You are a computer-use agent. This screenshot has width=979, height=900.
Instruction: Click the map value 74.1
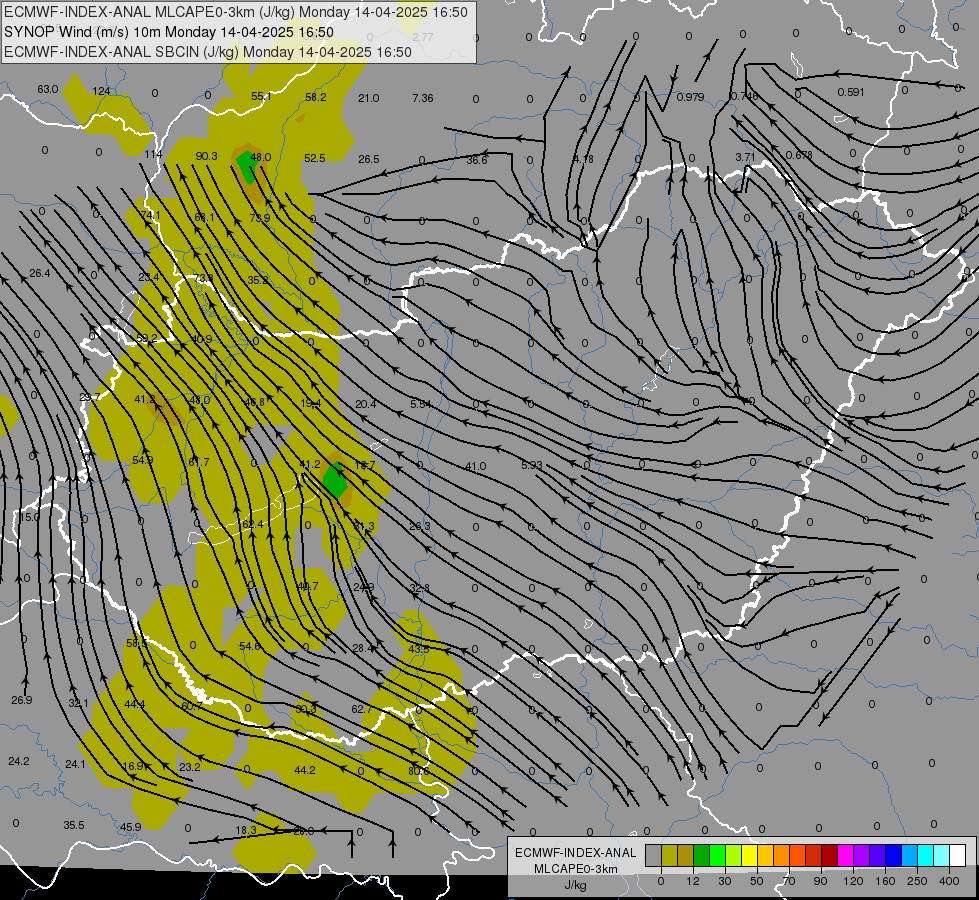[150, 215]
